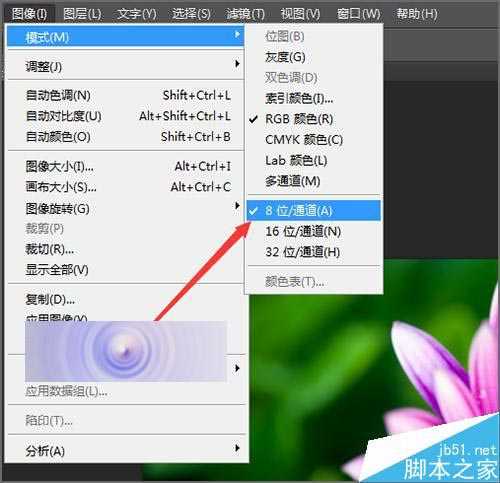
Task: Select Lab 颜色(L) mode
Action: click(x=314, y=161)
